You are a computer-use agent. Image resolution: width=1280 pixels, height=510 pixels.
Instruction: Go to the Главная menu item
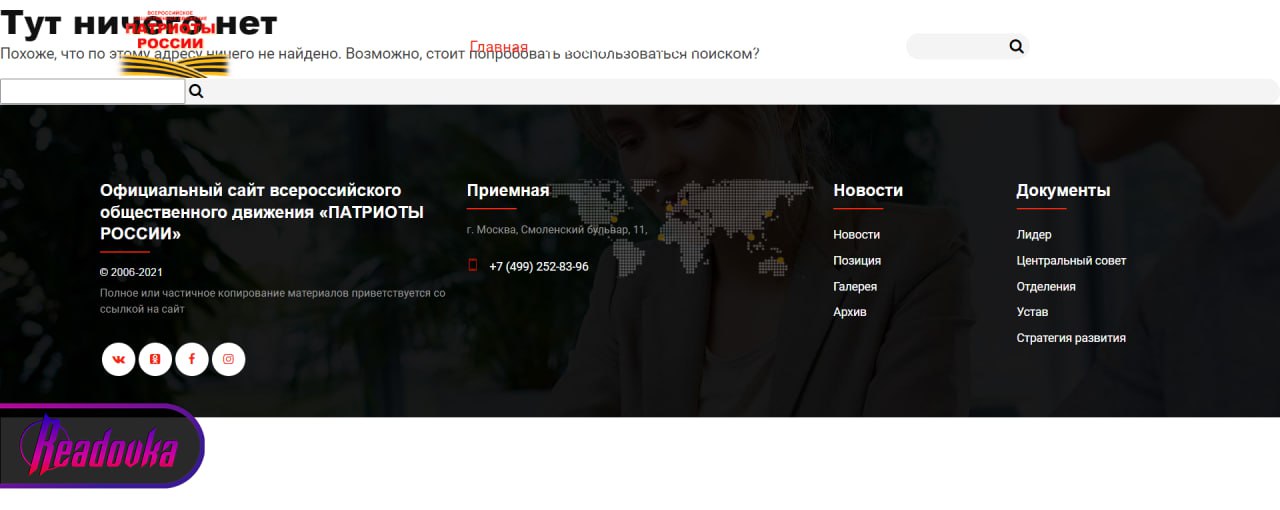click(x=498, y=47)
